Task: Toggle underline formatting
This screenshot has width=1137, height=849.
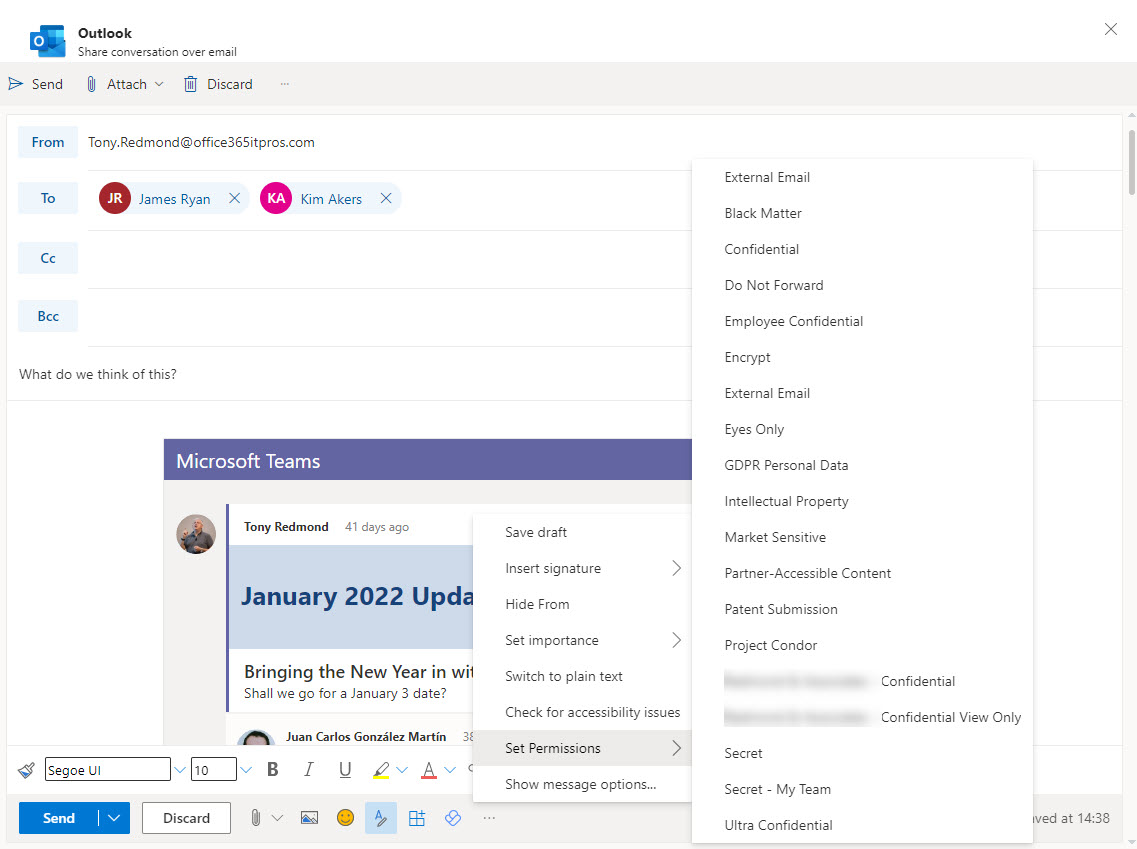Action: pos(344,769)
